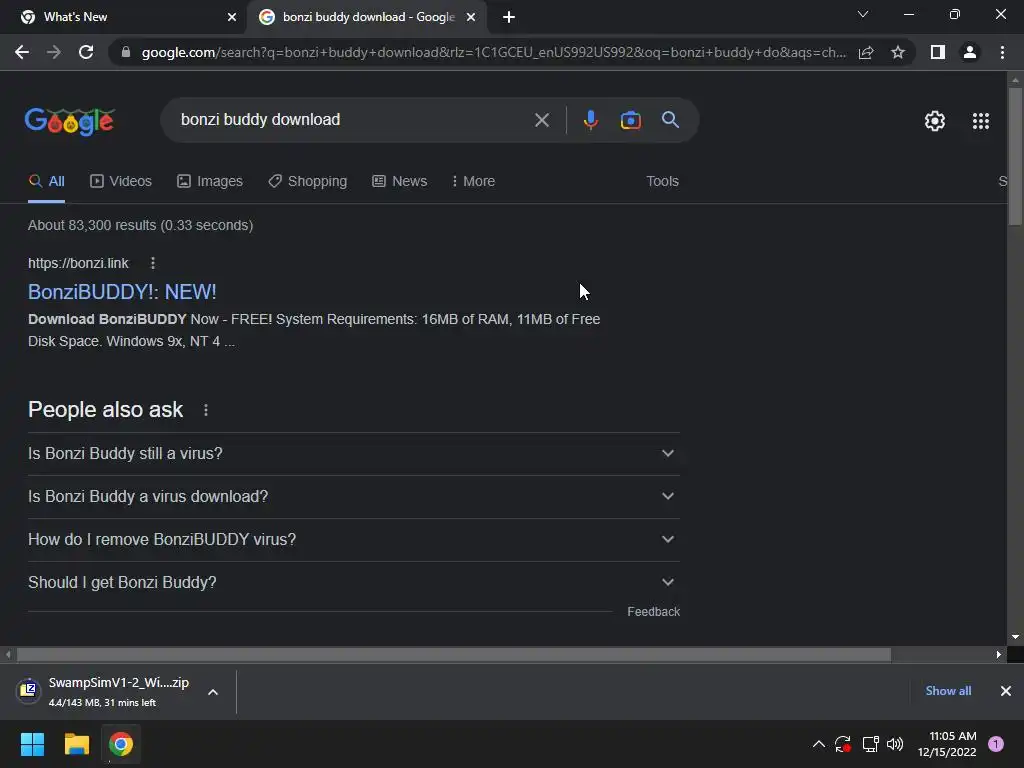
Task: Open Chrome three-dot menu
Action: [x=1002, y=52]
